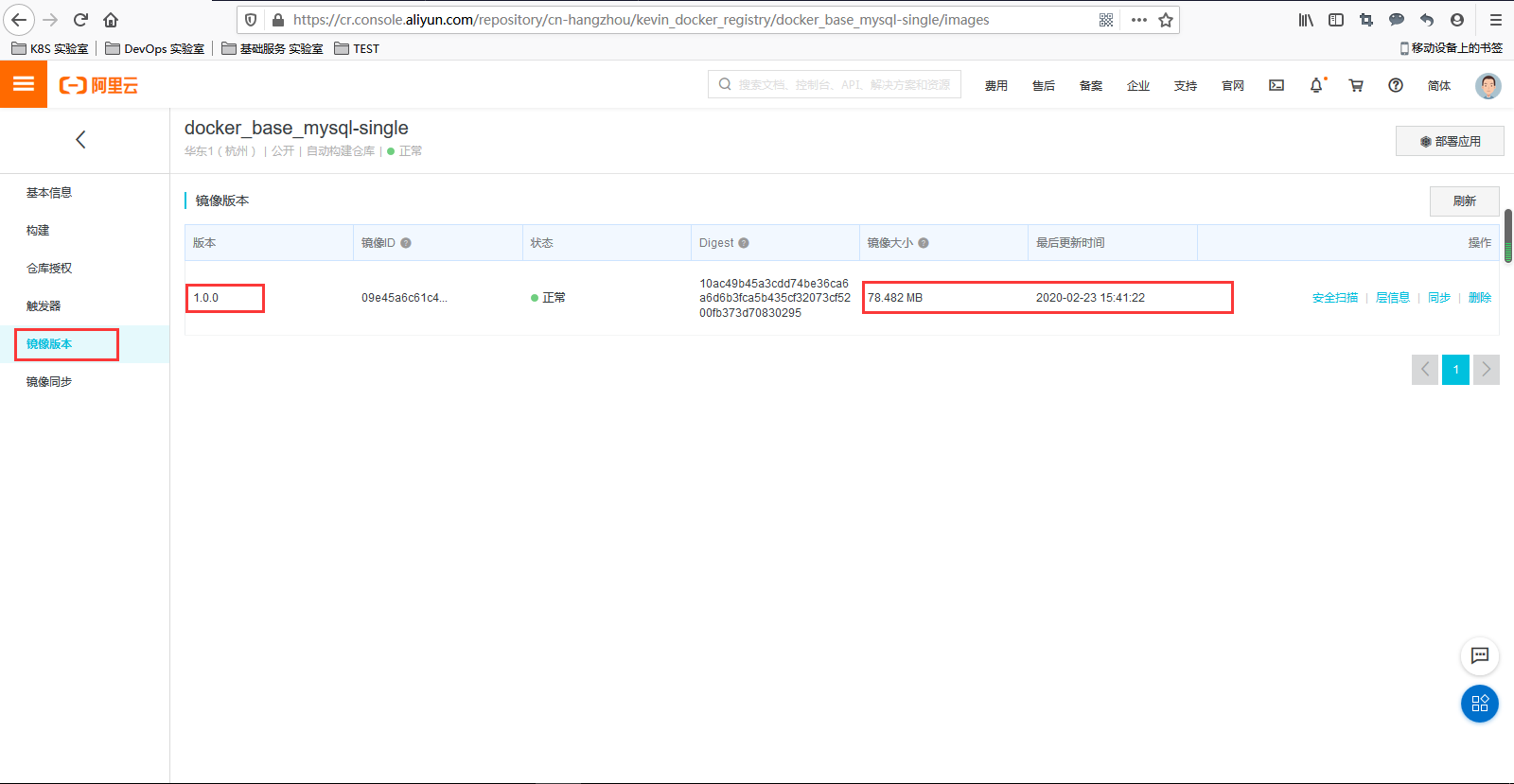Open the 售后 top menu
Image resolution: width=1514 pixels, height=784 pixels.
1044,86
